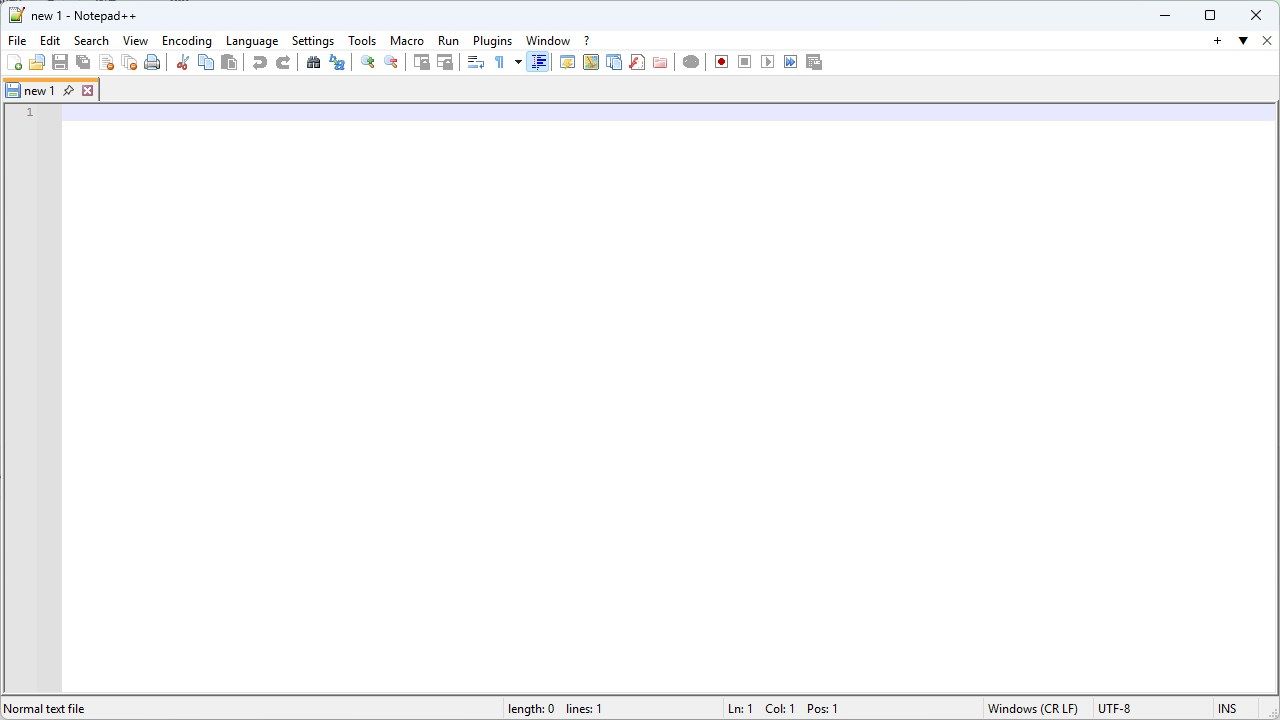The image size is (1280, 720).
Task: Click the Redo arrow icon
Action: pyautogui.click(x=283, y=62)
